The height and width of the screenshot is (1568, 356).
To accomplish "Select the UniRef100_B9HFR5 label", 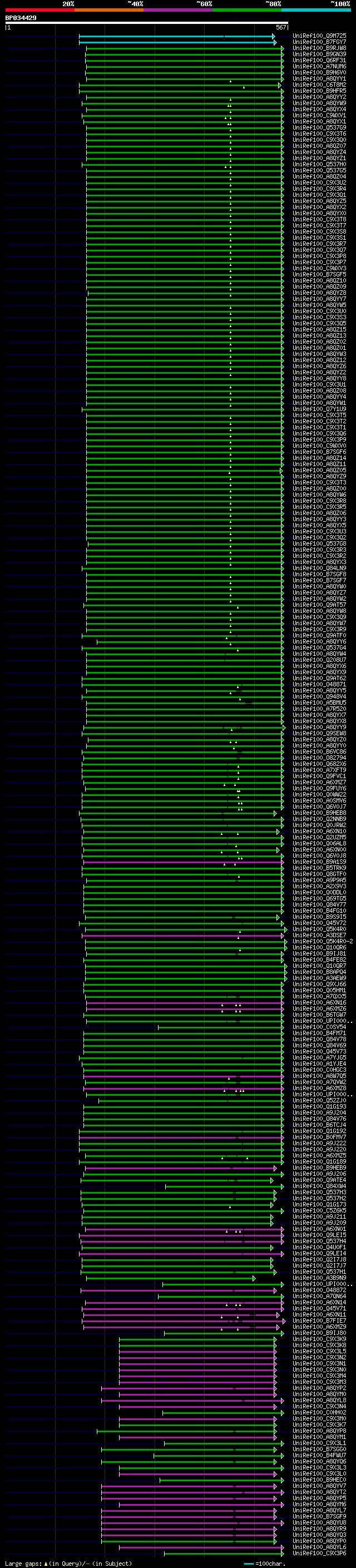I will tap(319, 91).
